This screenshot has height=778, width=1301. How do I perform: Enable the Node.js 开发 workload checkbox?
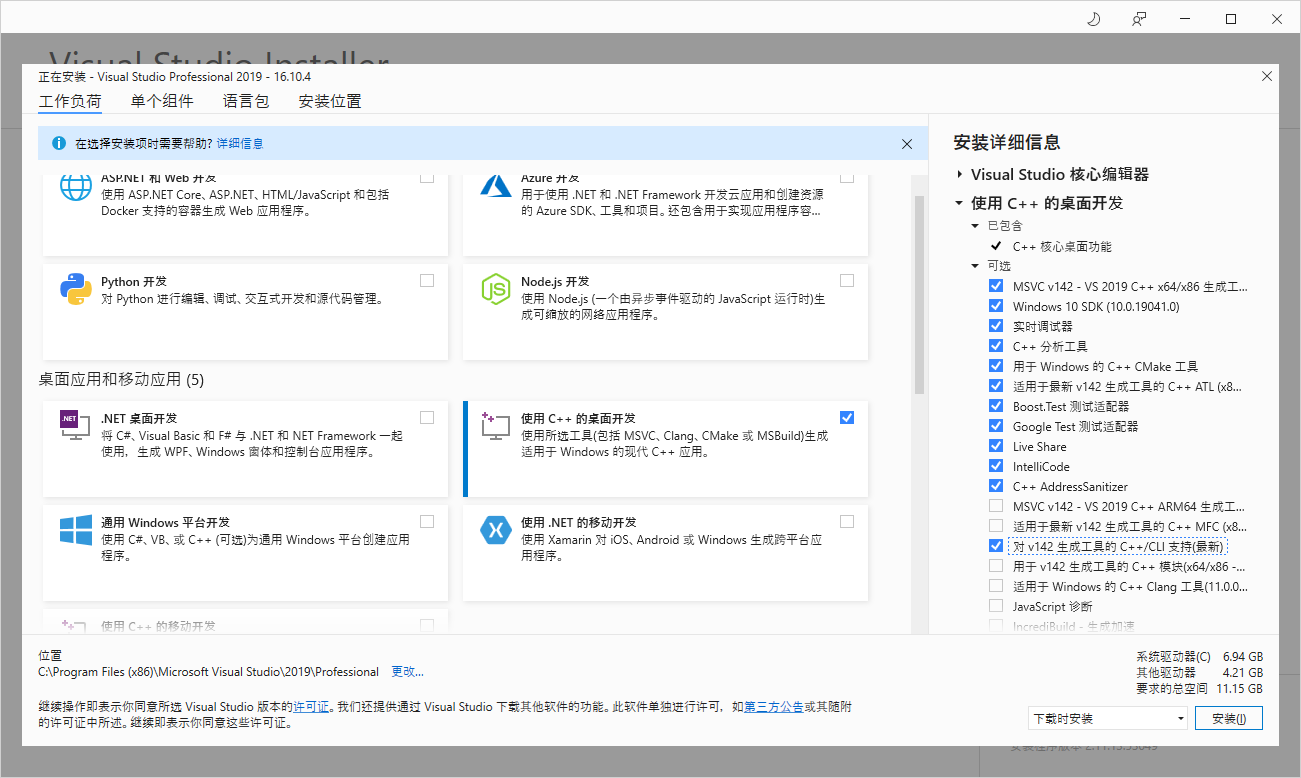point(847,280)
